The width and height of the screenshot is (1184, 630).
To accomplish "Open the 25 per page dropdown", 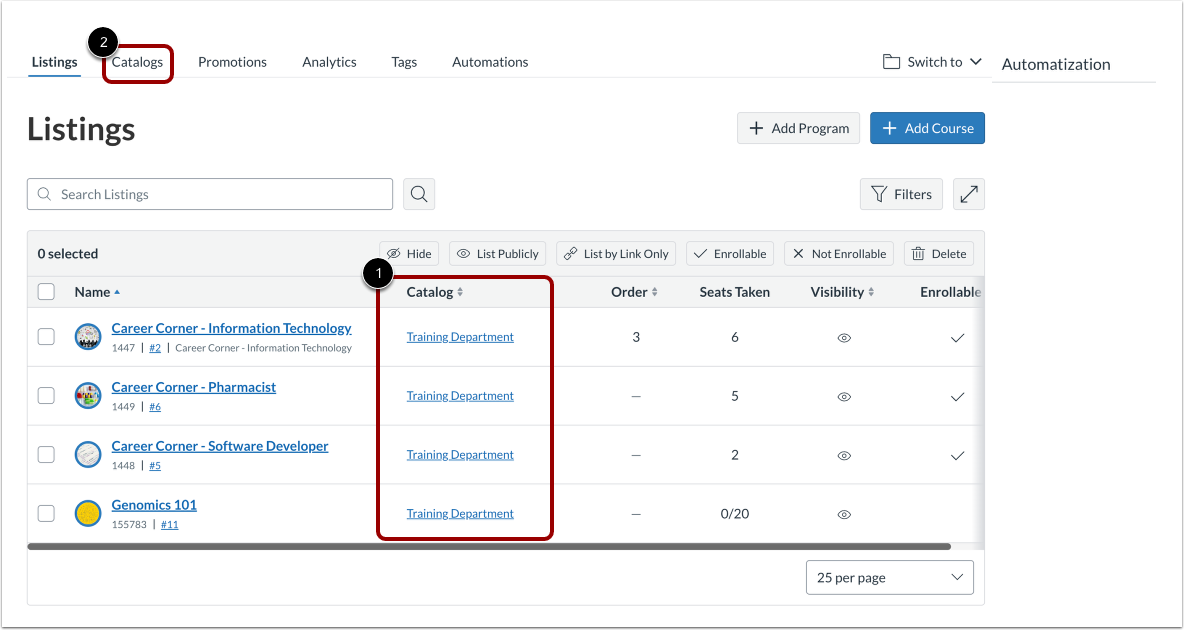I will pos(888,577).
